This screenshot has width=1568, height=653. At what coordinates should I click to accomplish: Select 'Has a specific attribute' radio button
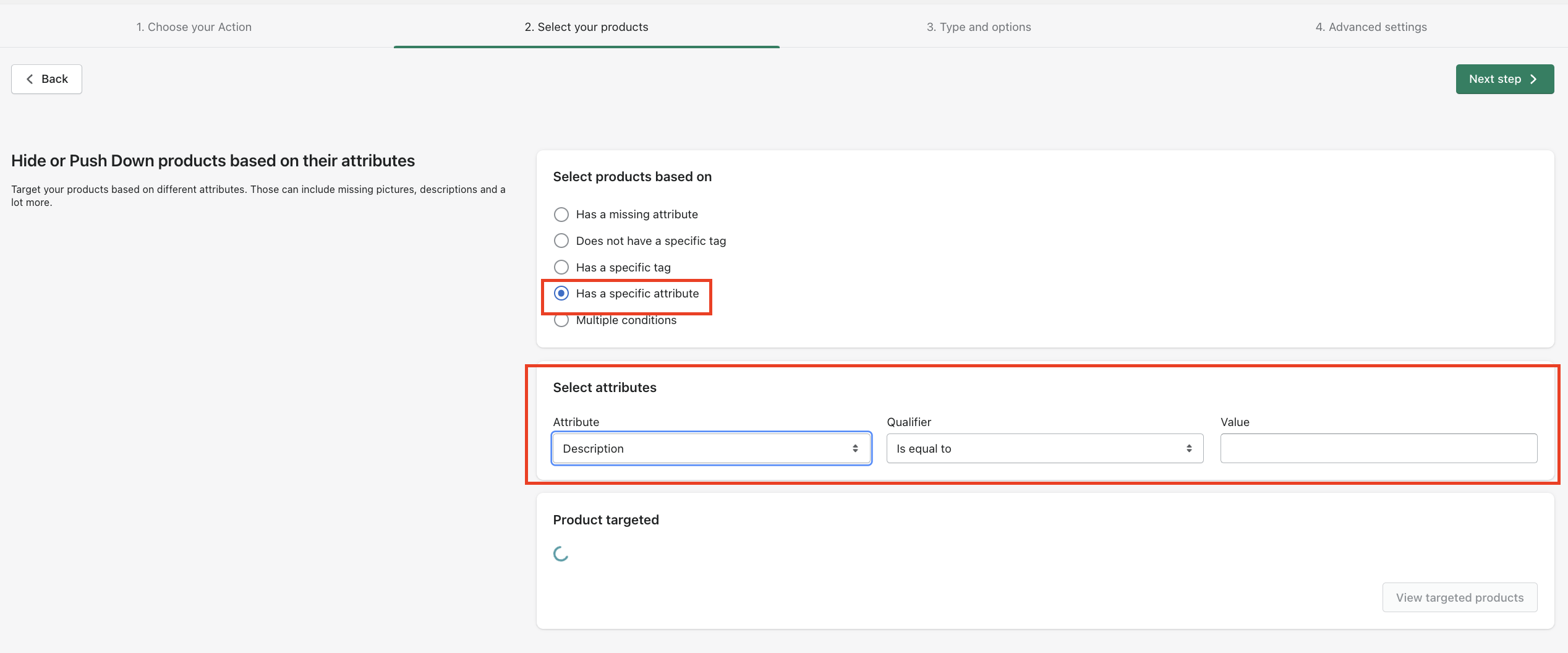coord(561,294)
